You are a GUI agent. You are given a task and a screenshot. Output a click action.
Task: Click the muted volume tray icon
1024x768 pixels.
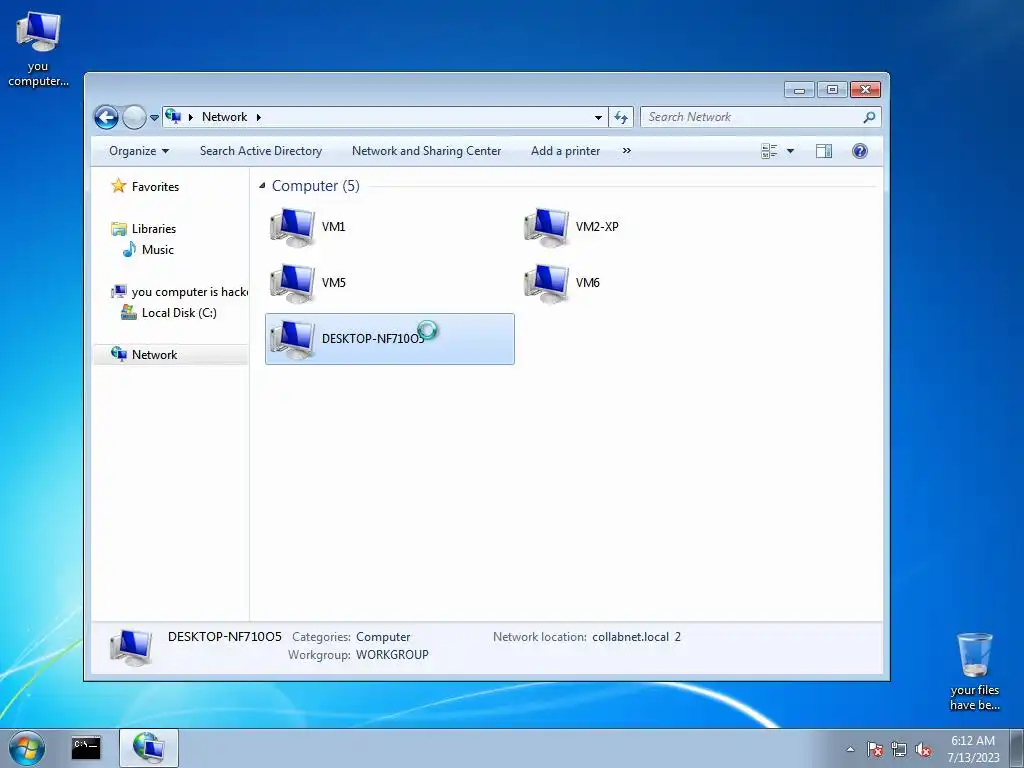pyautogui.click(x=923, y=749)
